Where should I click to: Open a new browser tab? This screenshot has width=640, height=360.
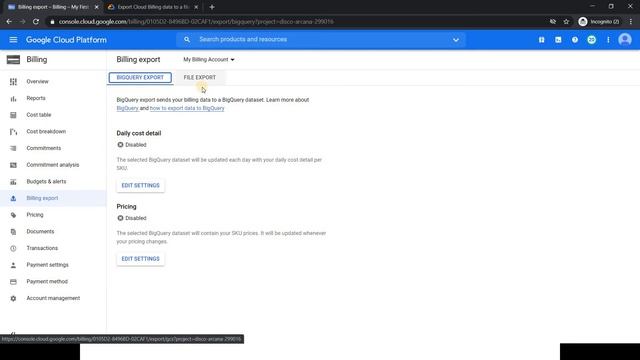click(x=212, y=7)
